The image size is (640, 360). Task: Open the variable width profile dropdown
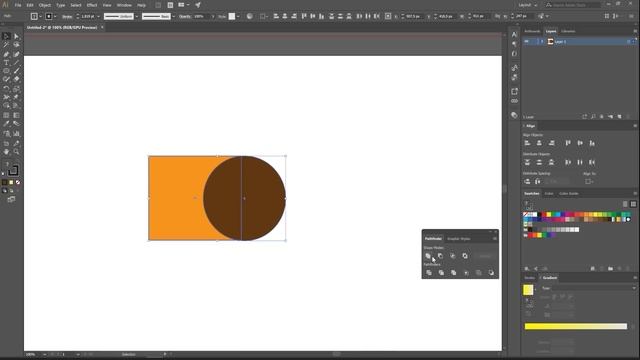point(136,16)
